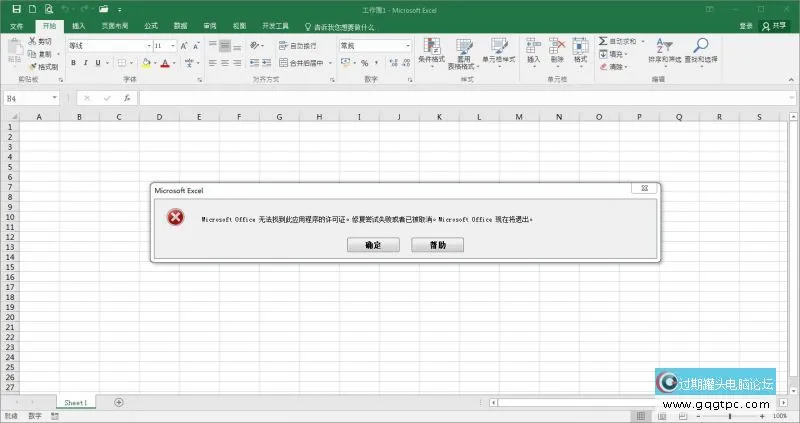Click the 查找和选择 magnifier icon

click(701, 45)
